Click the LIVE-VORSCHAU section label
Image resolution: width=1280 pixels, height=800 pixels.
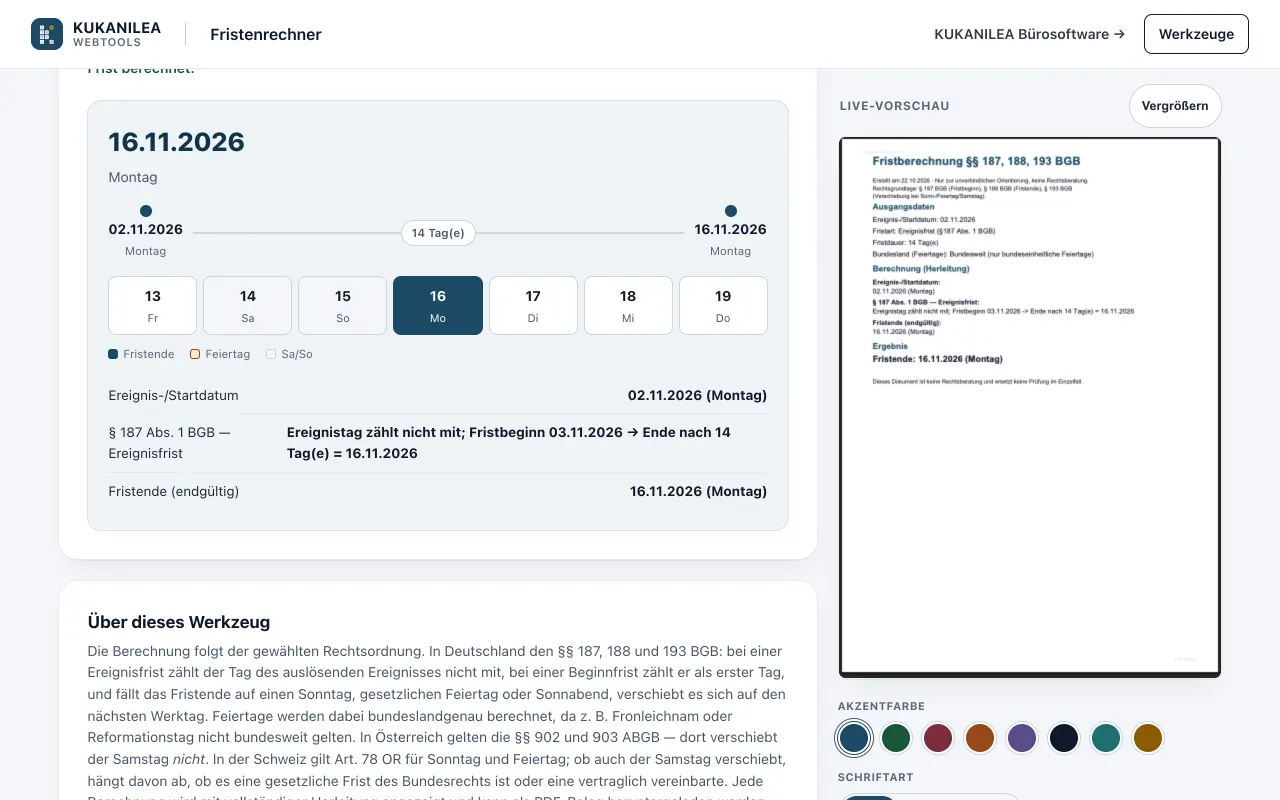(895, 106)
